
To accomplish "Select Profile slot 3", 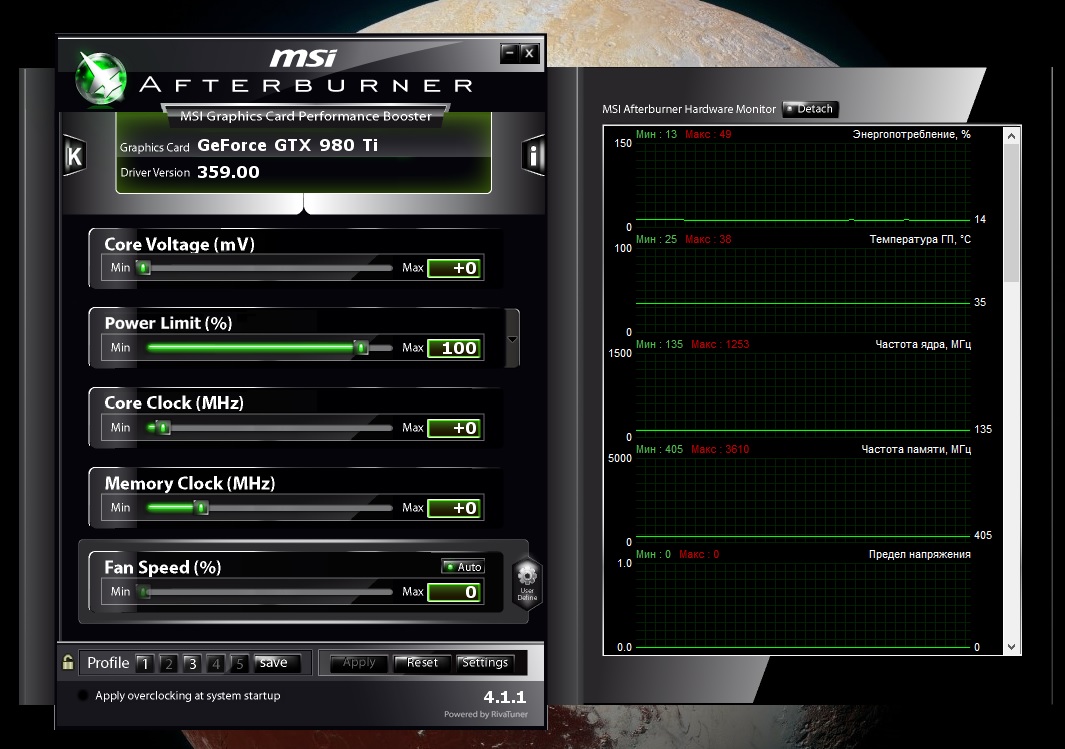I will [x=192, y=663].
